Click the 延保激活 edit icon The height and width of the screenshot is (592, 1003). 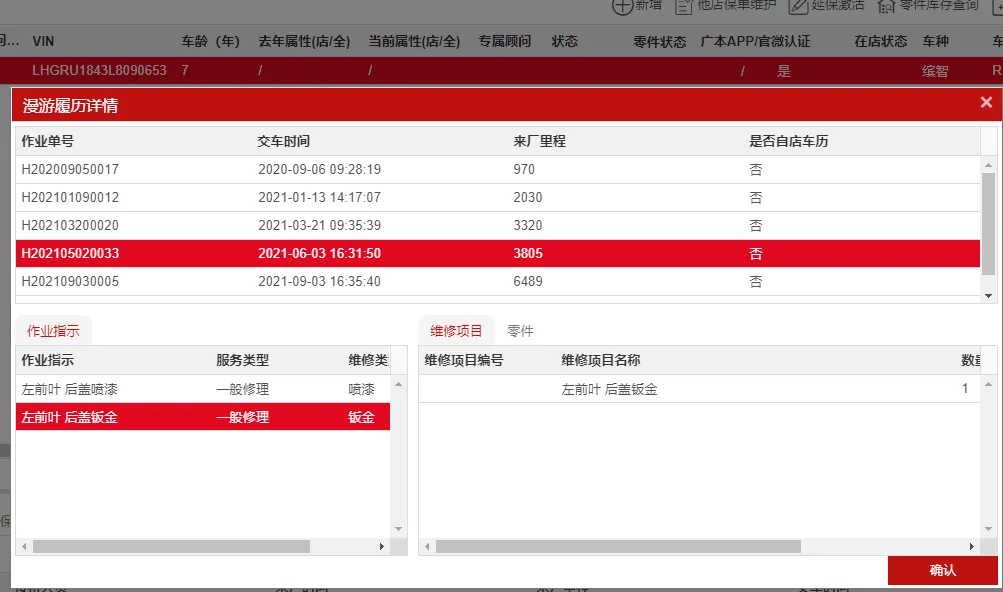click(798, 6)
